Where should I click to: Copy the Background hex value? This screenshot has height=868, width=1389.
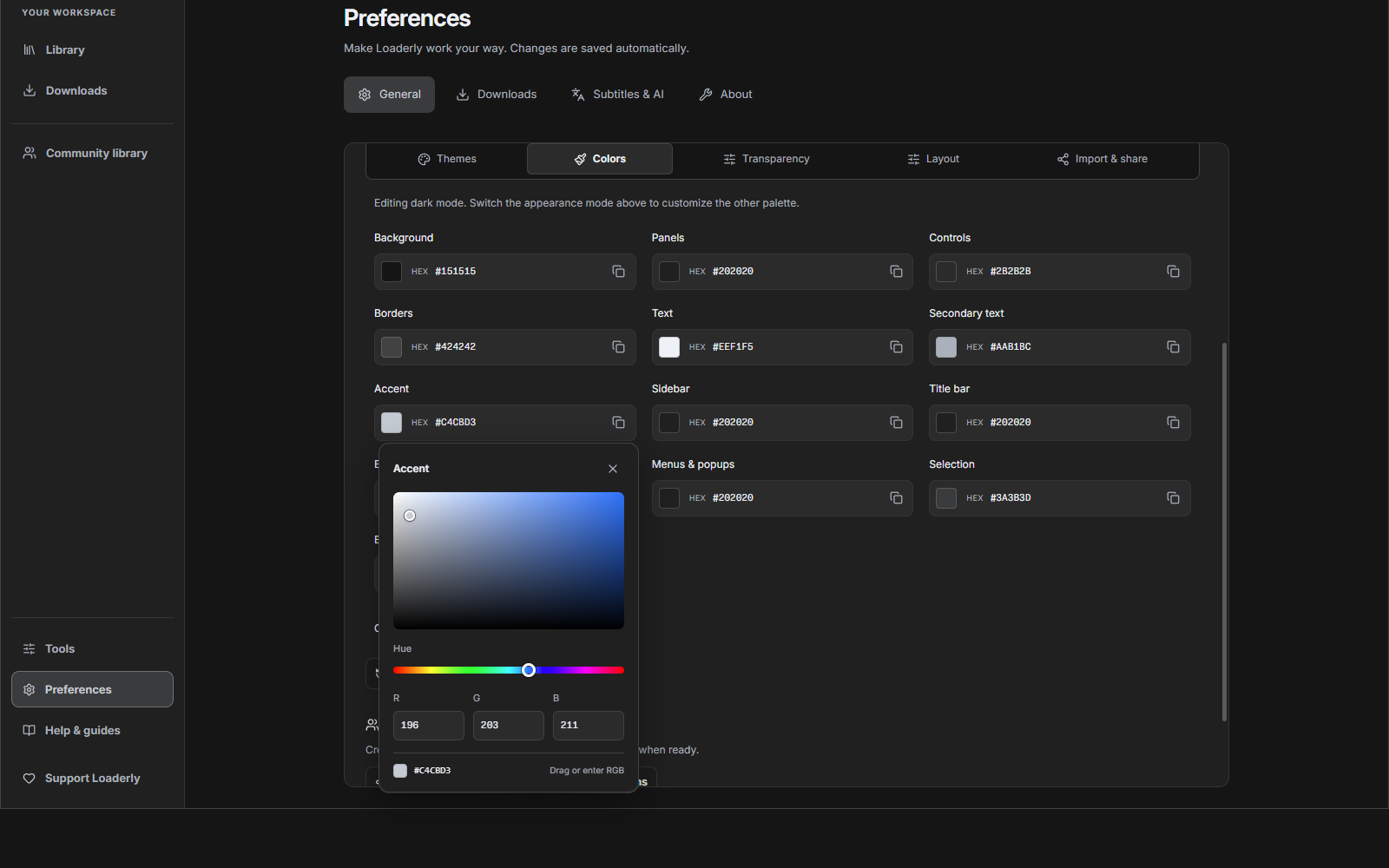pyautogui.click(x=618, y=272)
